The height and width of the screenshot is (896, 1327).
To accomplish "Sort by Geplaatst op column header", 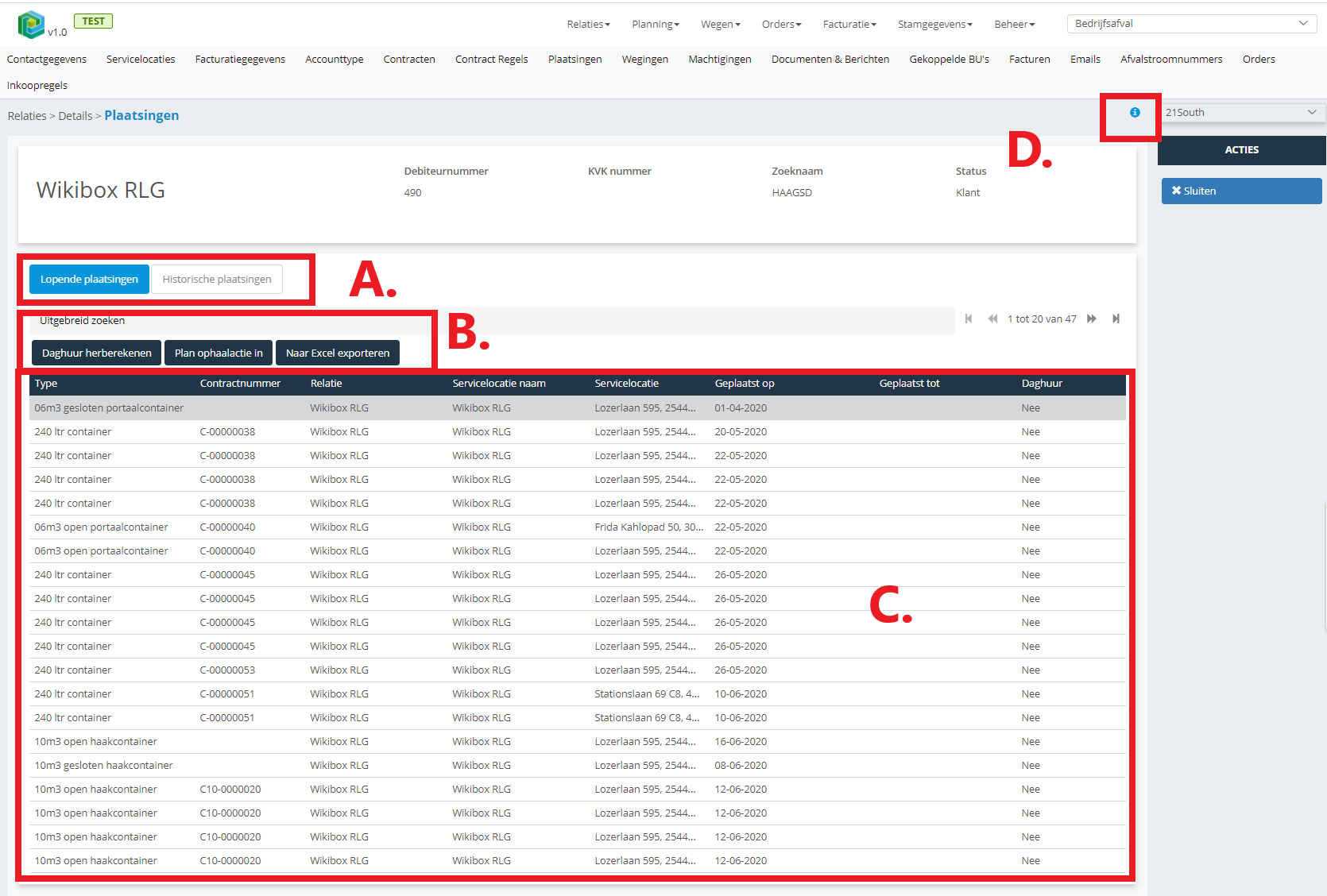I will [745, 384].
